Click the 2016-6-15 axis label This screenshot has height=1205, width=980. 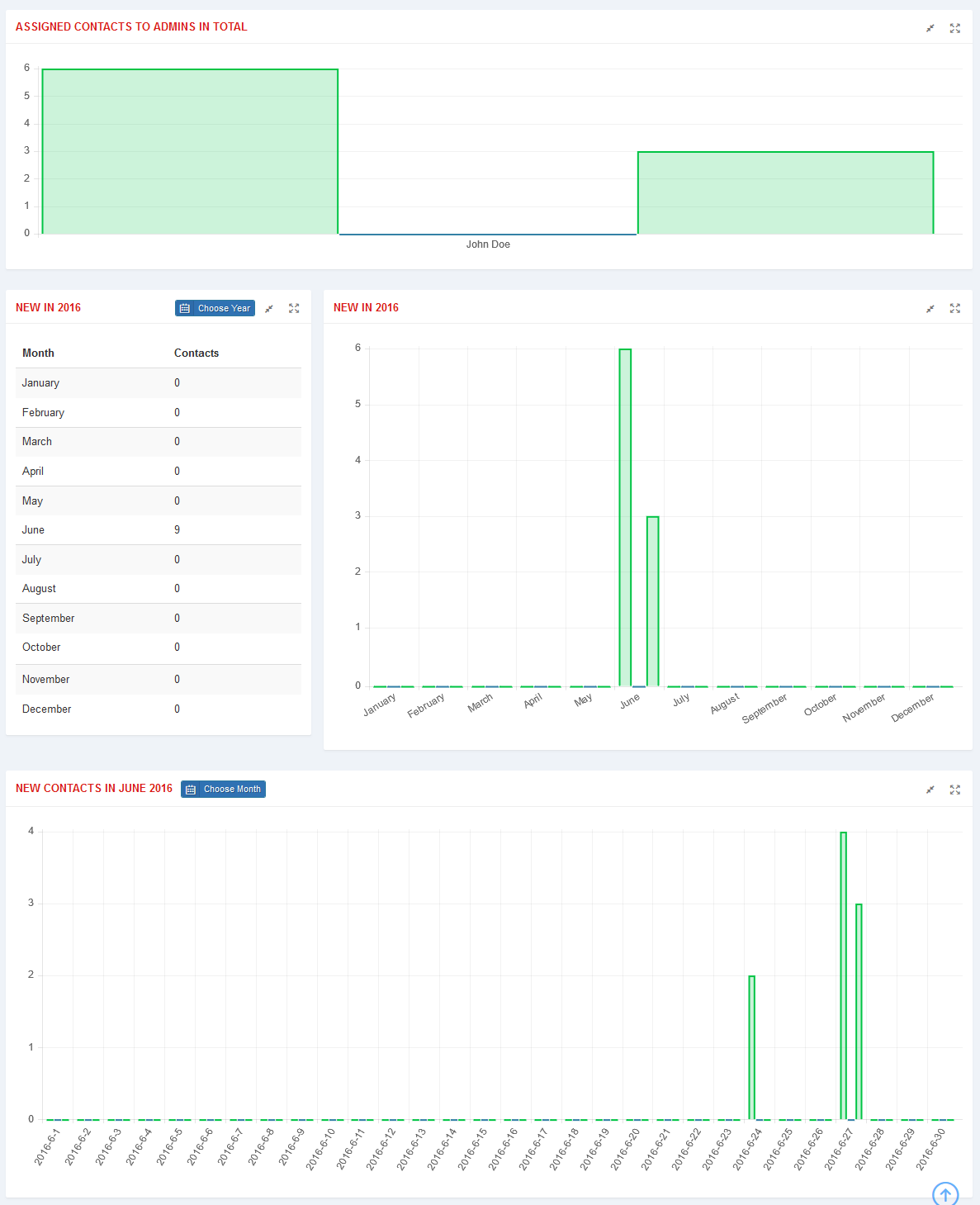click(472, 1149)
